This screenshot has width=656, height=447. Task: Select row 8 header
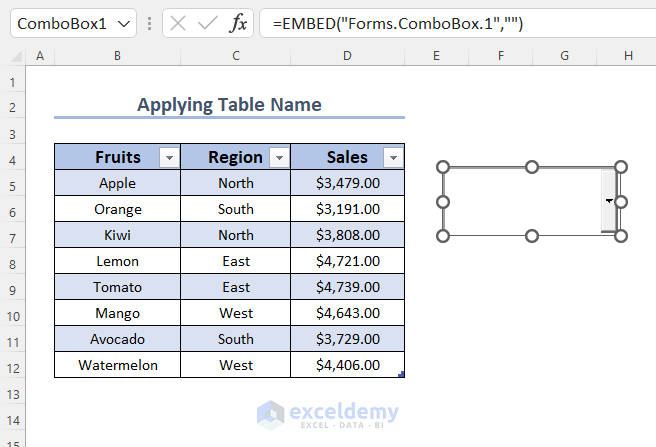(13, 261)
